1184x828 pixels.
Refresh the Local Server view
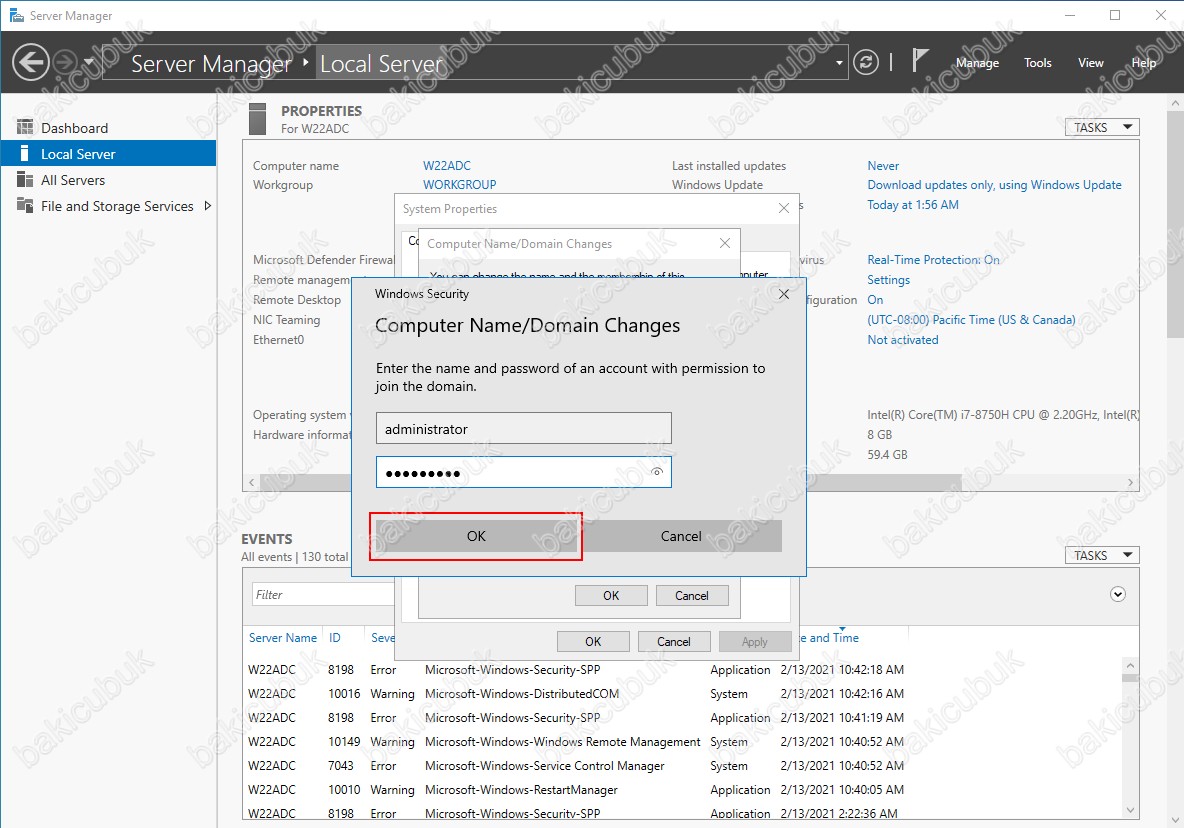click(x=865, y=63)
